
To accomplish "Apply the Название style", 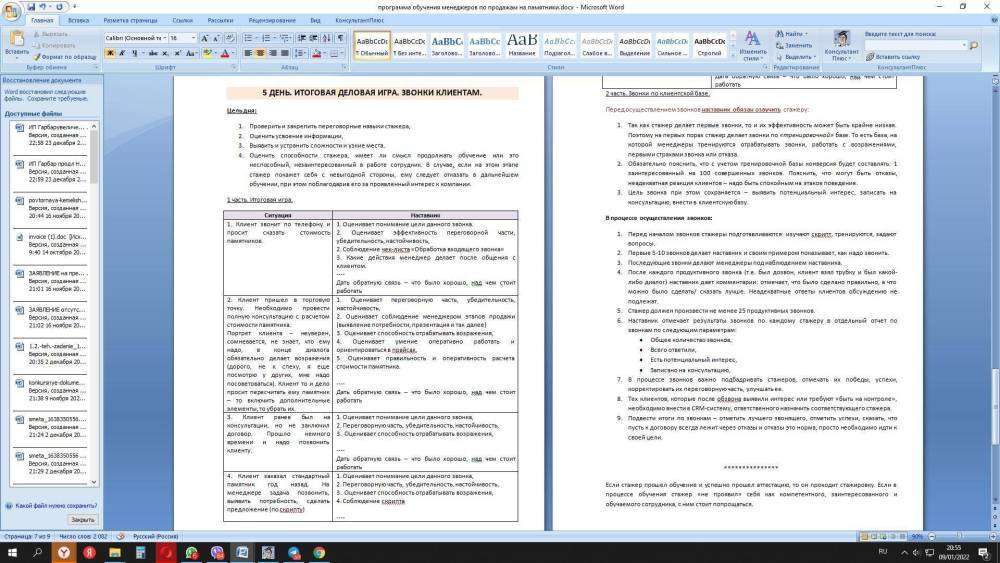I will pos(522,45).
